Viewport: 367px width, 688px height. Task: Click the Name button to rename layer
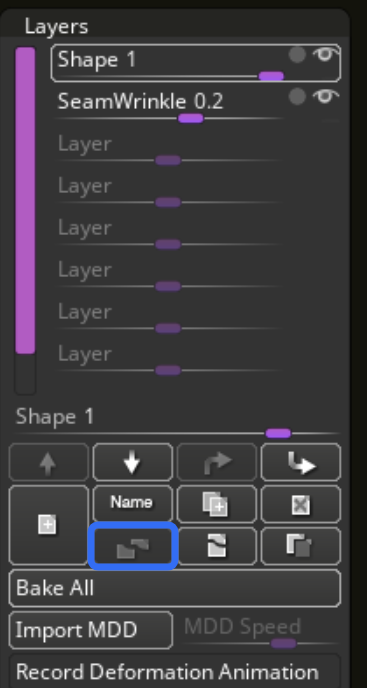pos(132,504)
